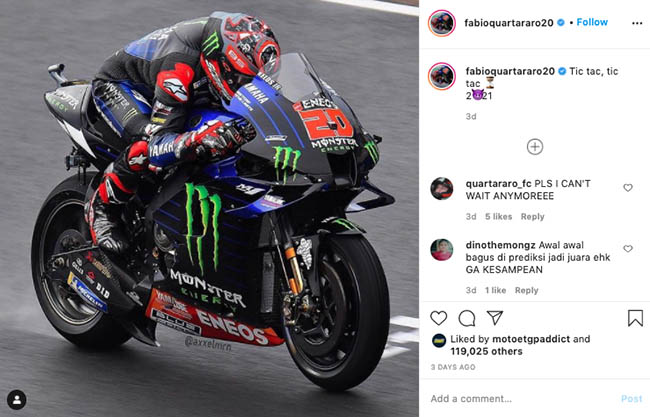The width and height of the screenshot is (650, 417).
Task: Follow fabioquartararo20
Action: [x=592, y=22]
